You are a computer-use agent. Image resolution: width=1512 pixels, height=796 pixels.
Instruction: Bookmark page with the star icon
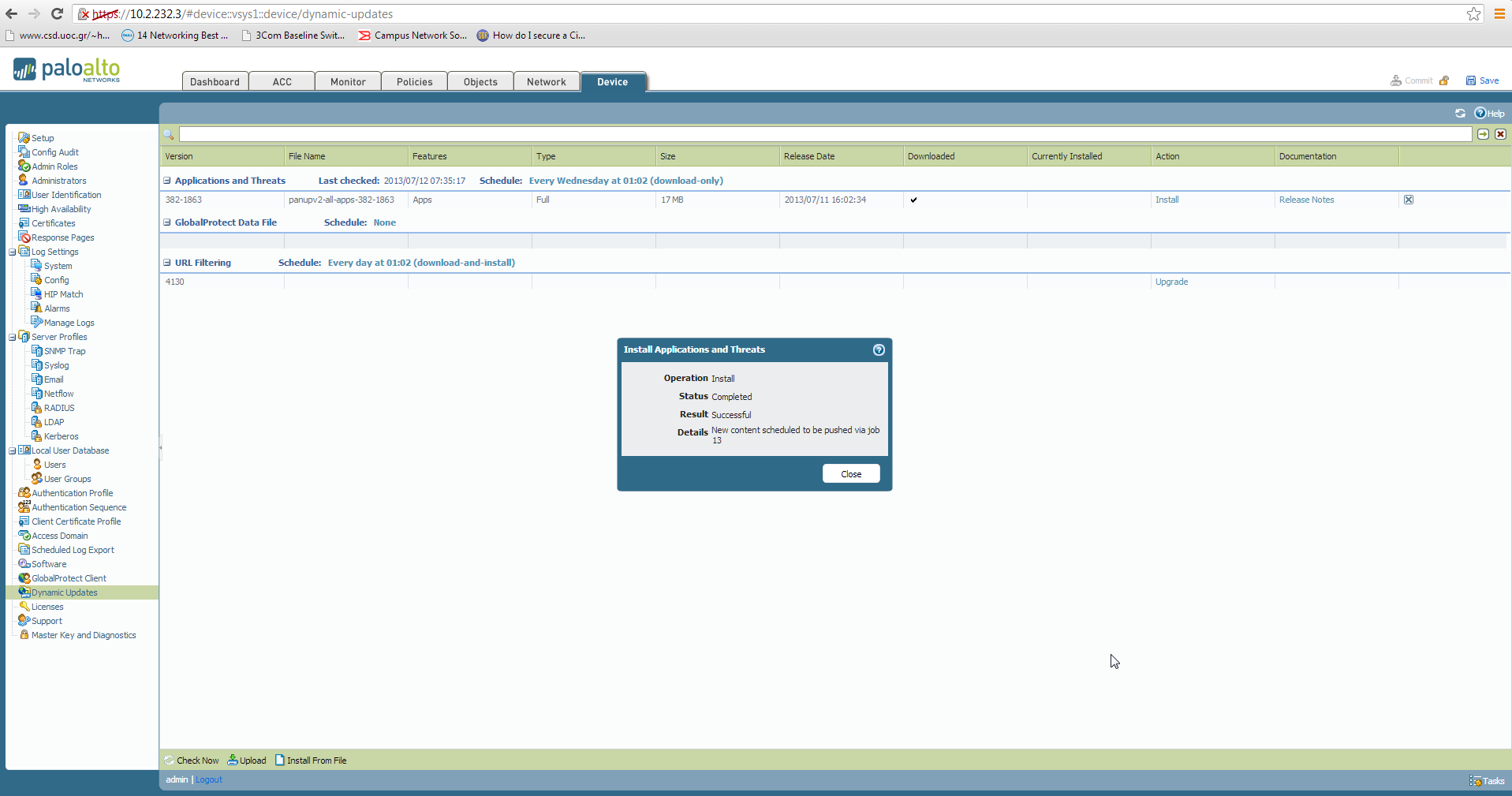tap(1473, 14)
